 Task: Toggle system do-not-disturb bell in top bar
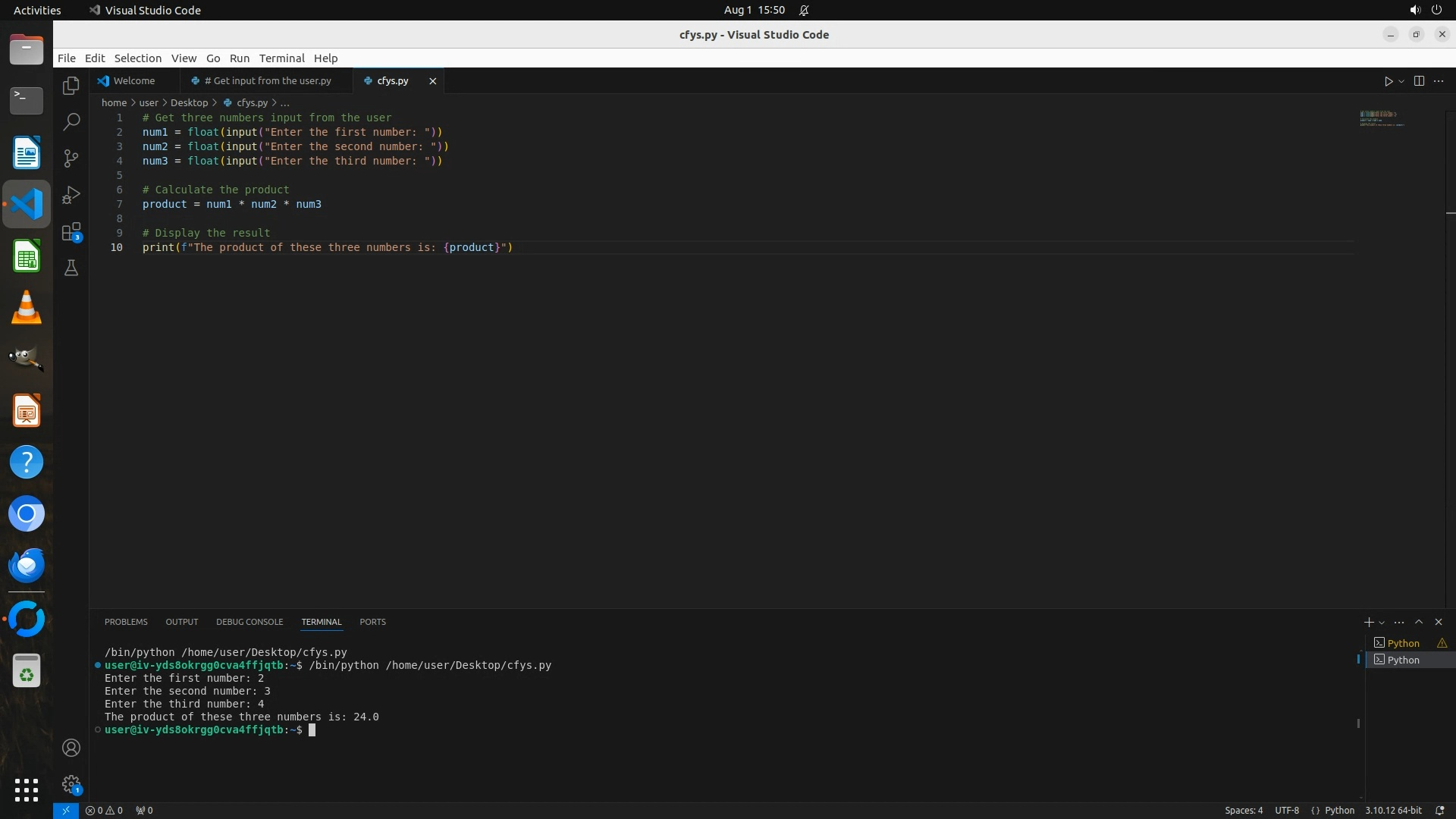coord(804,10)
